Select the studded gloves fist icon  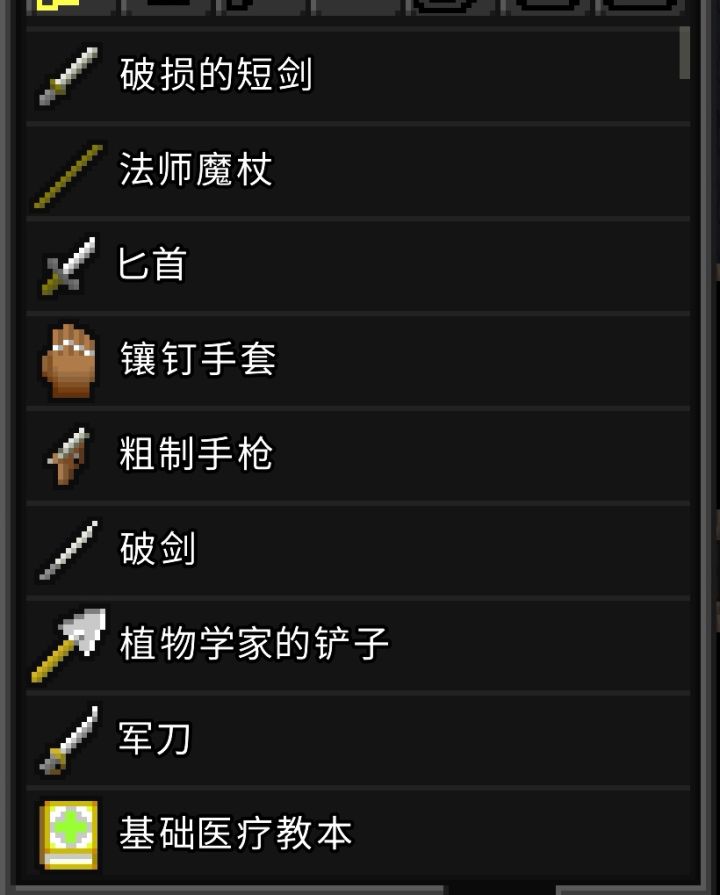69,361
